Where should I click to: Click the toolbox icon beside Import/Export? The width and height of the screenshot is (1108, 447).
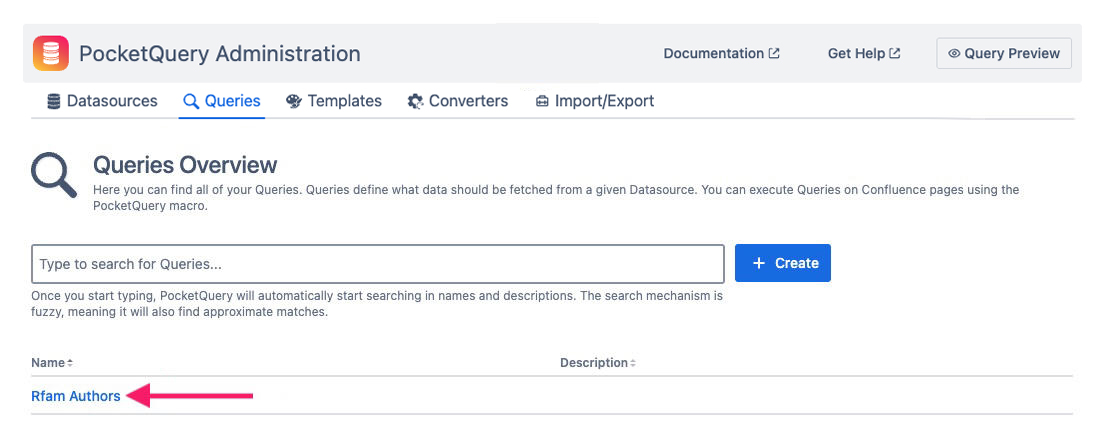pos(542,101)
